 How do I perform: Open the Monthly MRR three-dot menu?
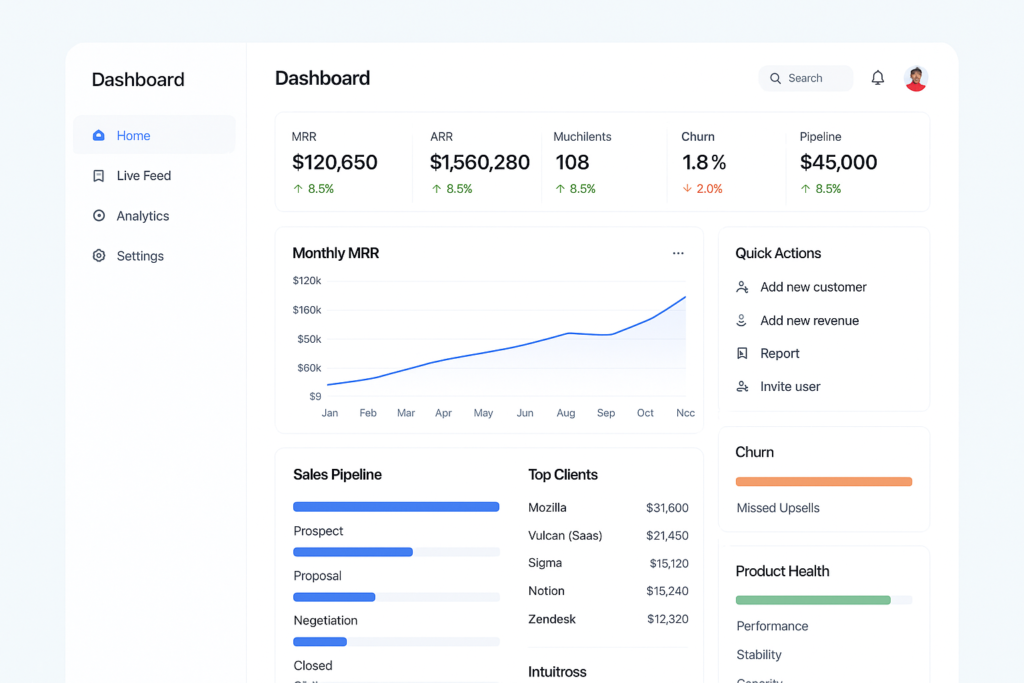[678, 253]
